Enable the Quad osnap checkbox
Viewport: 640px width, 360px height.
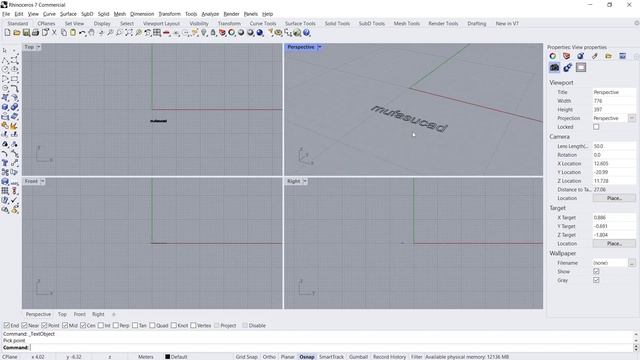[x=152, y=325]
